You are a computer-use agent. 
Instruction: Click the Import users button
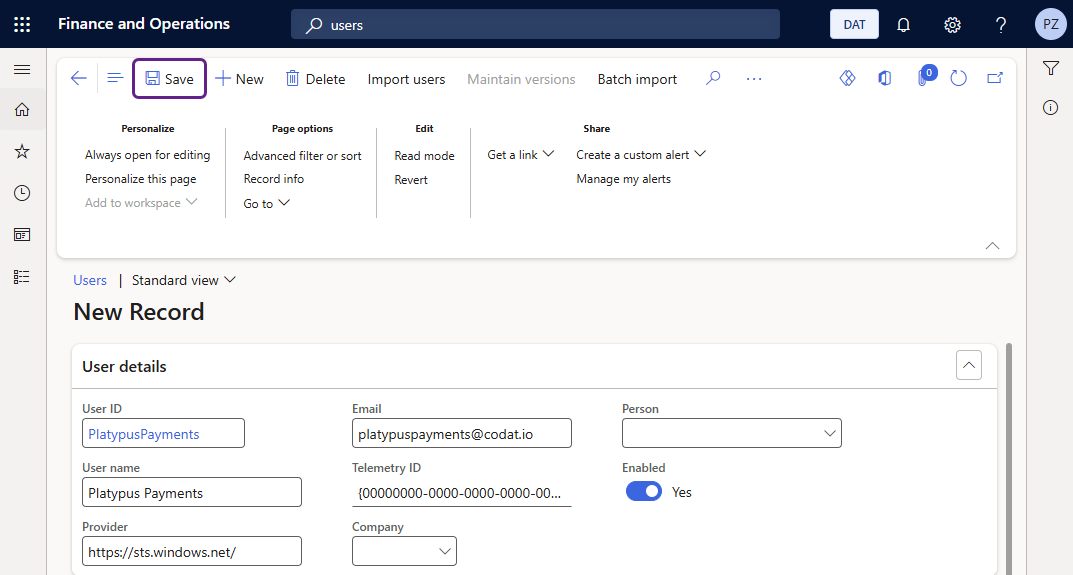(406, 79)
